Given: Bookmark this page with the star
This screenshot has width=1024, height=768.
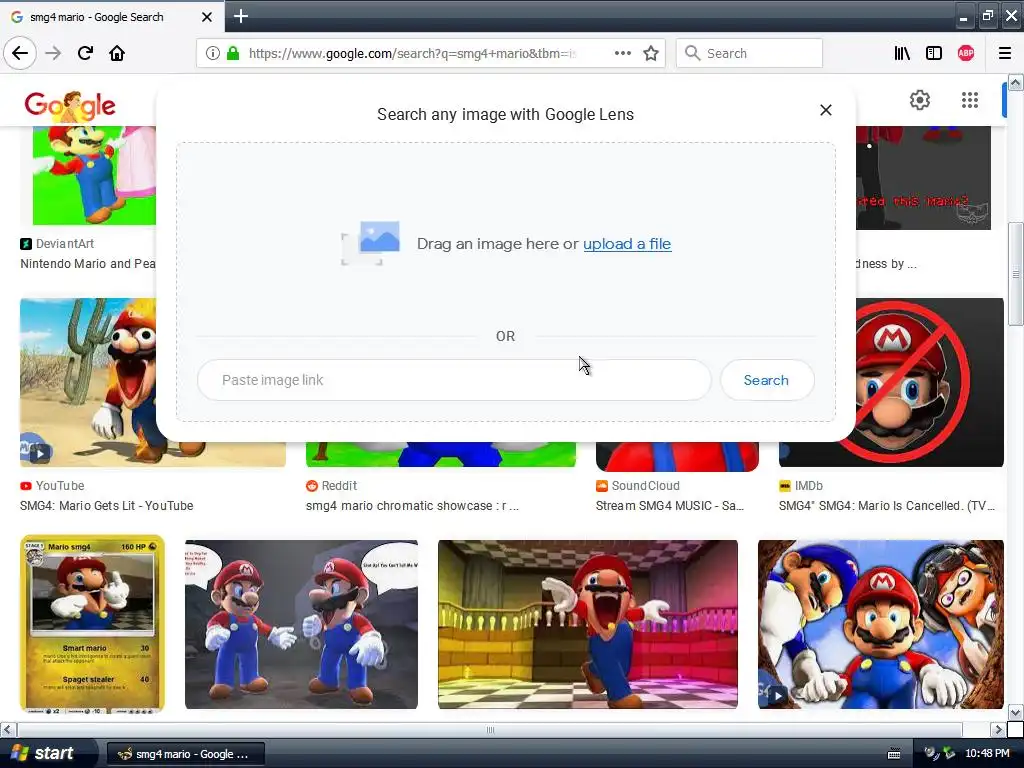Looking at the screenshot, I should (650, 53).
